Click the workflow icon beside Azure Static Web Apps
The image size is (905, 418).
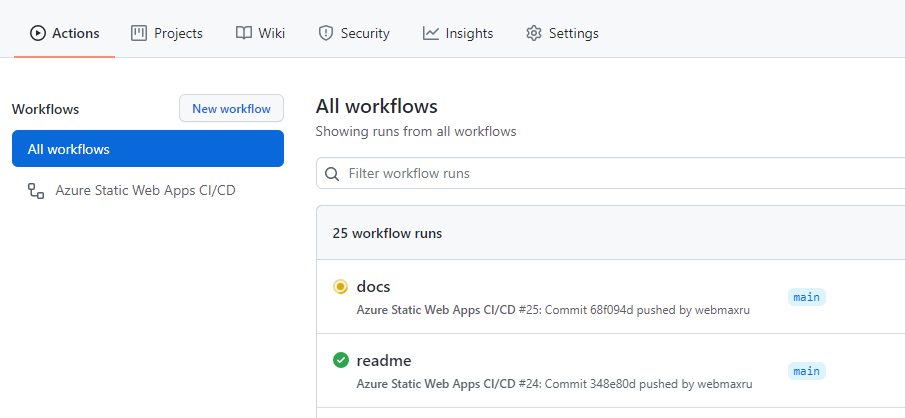pyautogui.click(x=36, y=191)
